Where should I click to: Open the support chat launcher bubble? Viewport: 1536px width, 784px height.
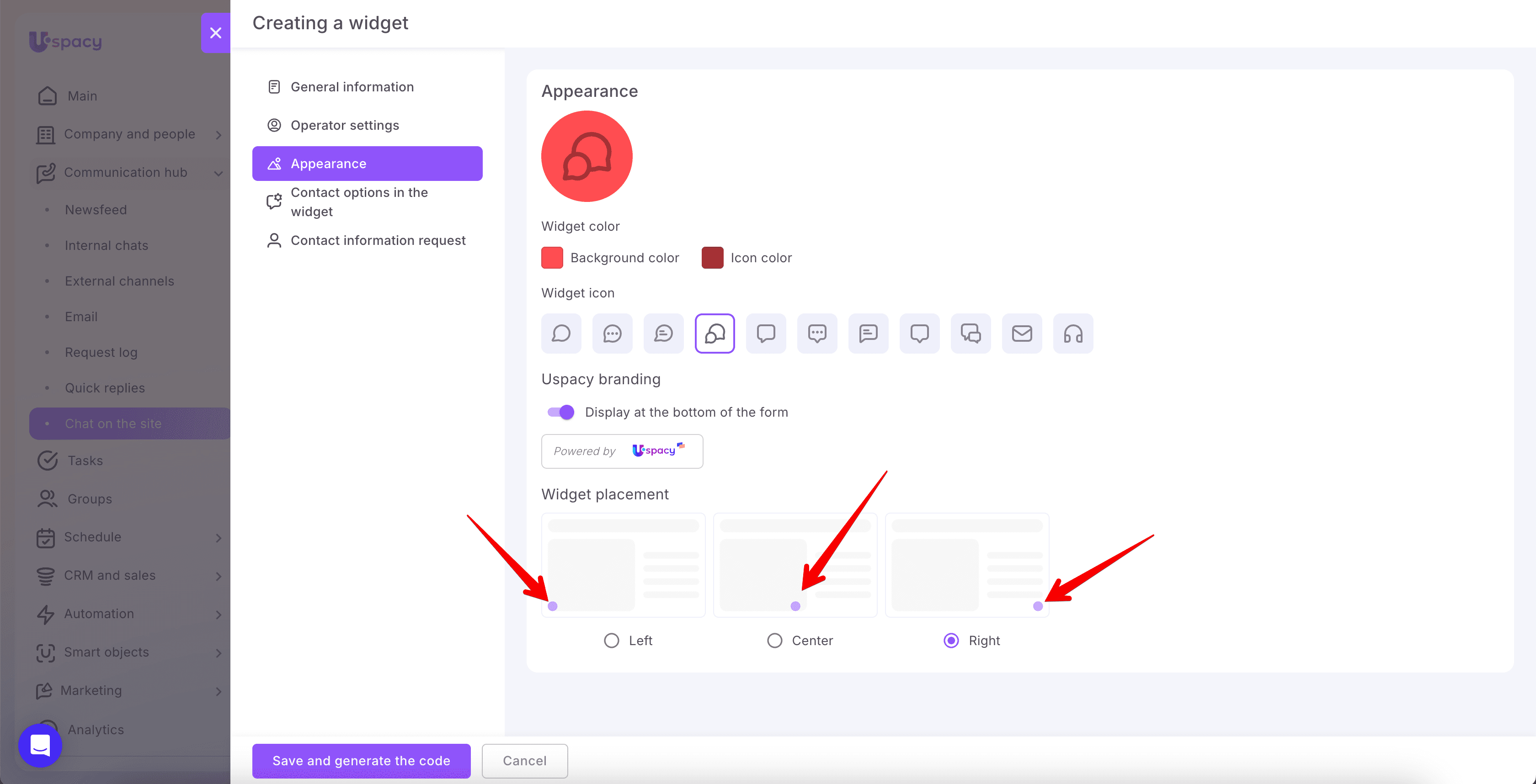(41, 745)
